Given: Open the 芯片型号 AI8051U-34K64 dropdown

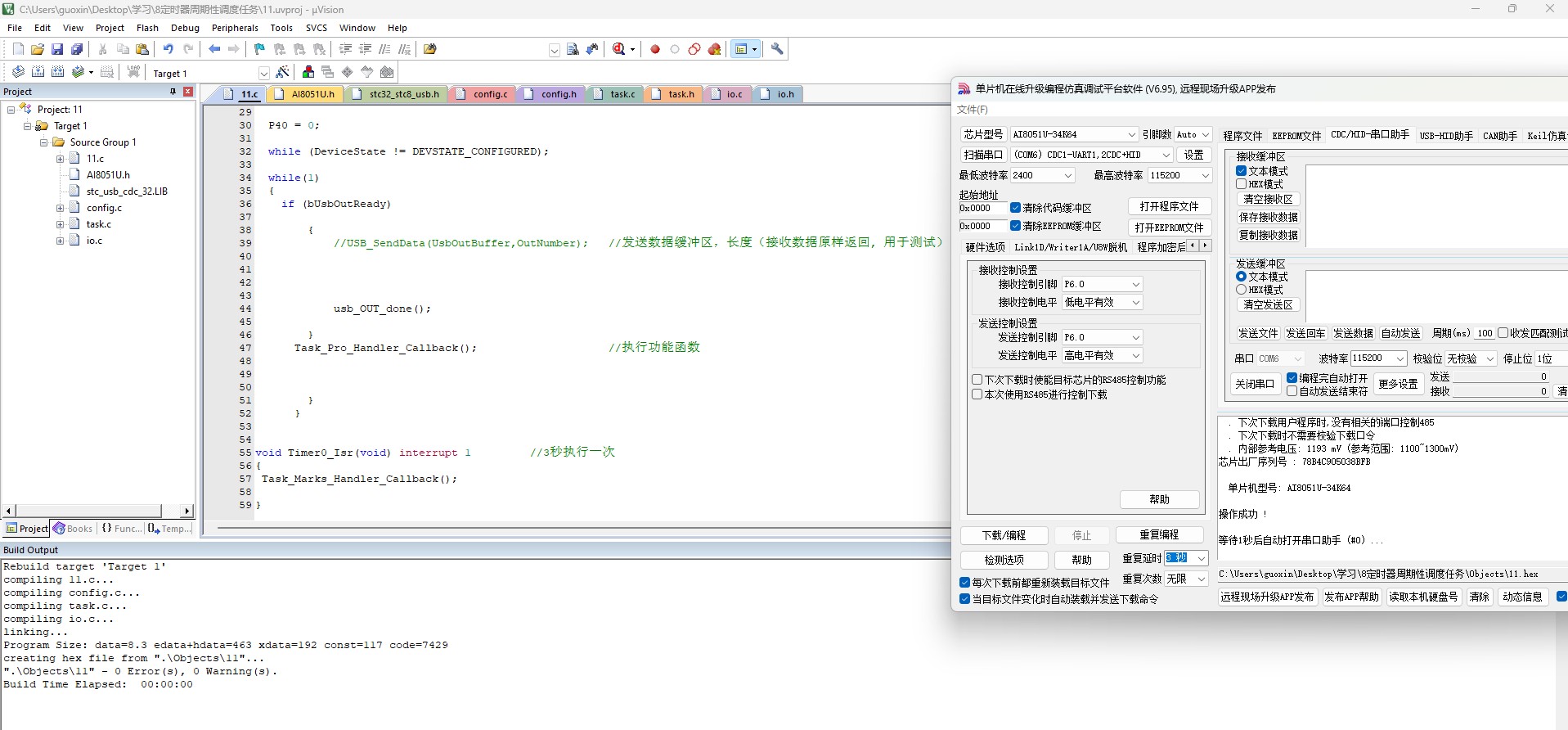Looking at the screenshot, I should (x=1131, y=134).
